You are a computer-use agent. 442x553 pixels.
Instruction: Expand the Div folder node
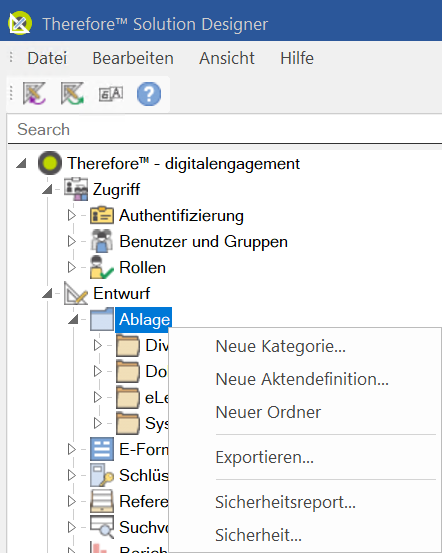[x=98, y=345]
